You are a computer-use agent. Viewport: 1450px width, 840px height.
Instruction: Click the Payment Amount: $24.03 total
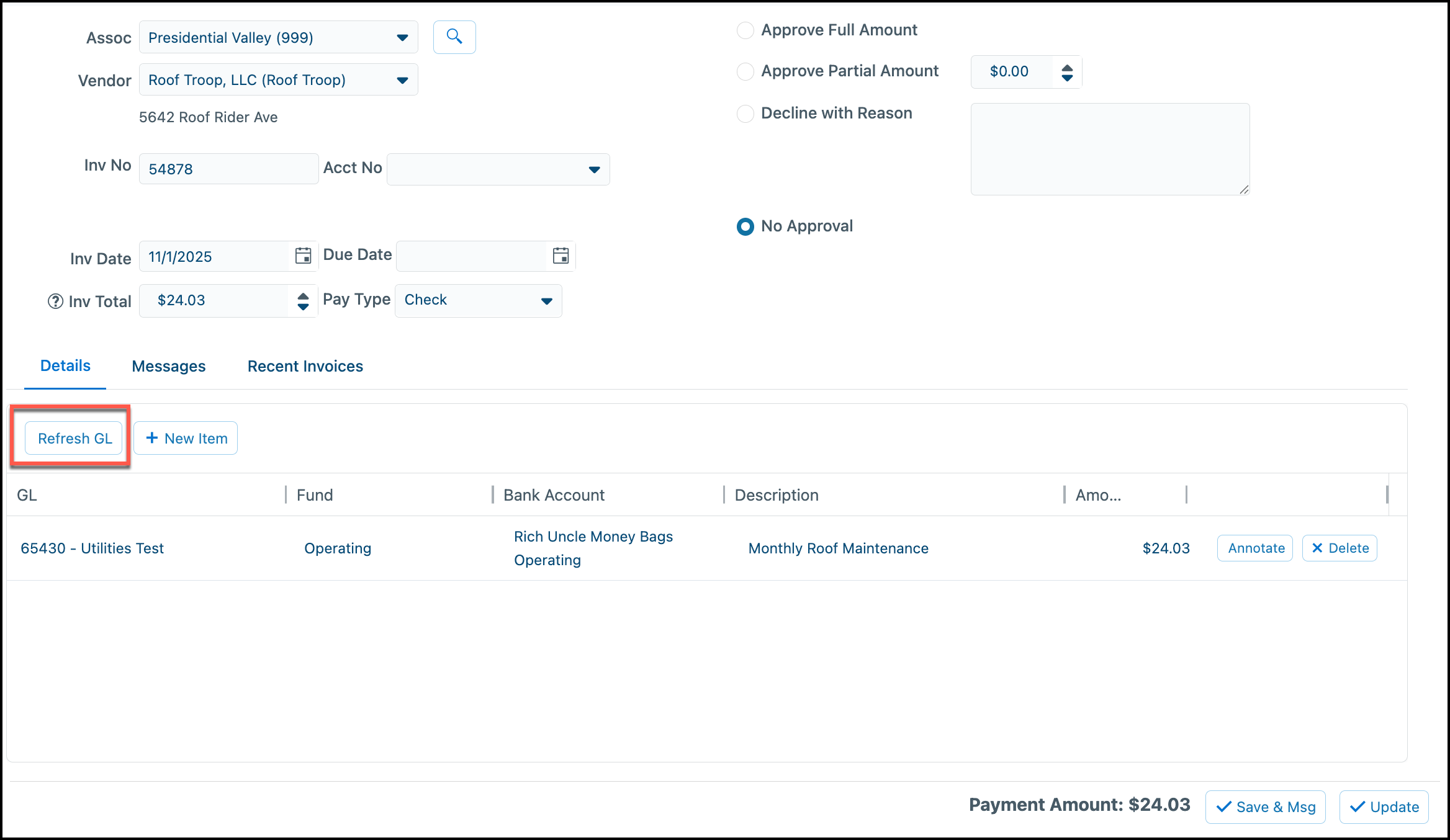pyautogui.click(x=1079, y=805)
